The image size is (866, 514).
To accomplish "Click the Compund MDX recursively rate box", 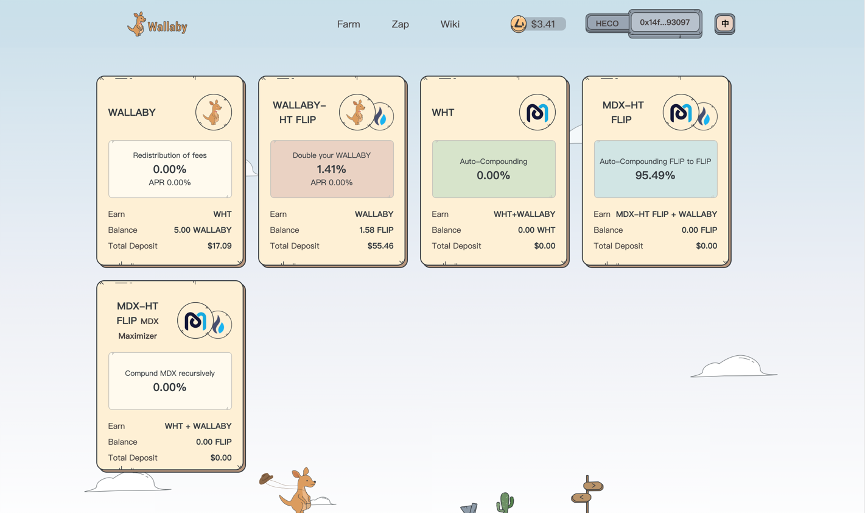I will [170, 381].
